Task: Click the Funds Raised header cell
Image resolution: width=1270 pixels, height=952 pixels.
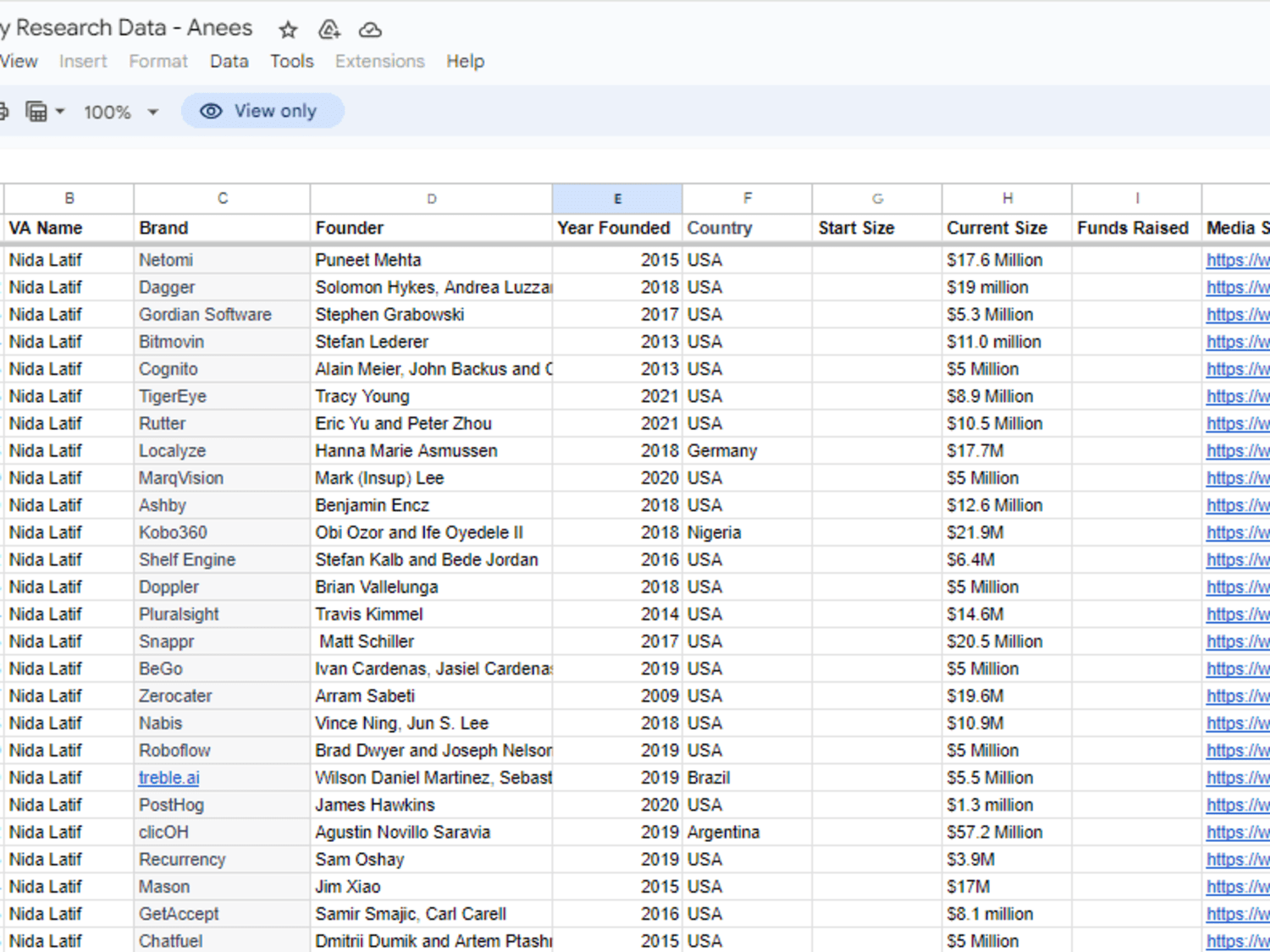Action: pyautogui.click(x=1137, y=228)
